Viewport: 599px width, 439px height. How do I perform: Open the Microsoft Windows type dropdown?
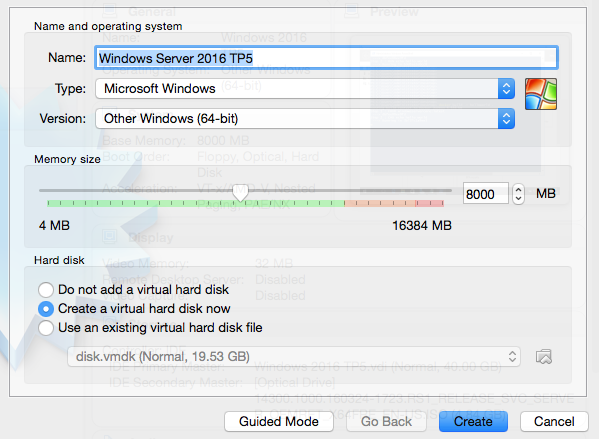point(305,89)
